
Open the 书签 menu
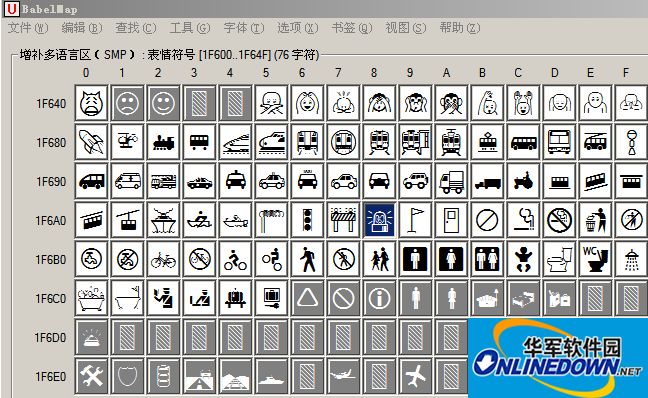352,28
